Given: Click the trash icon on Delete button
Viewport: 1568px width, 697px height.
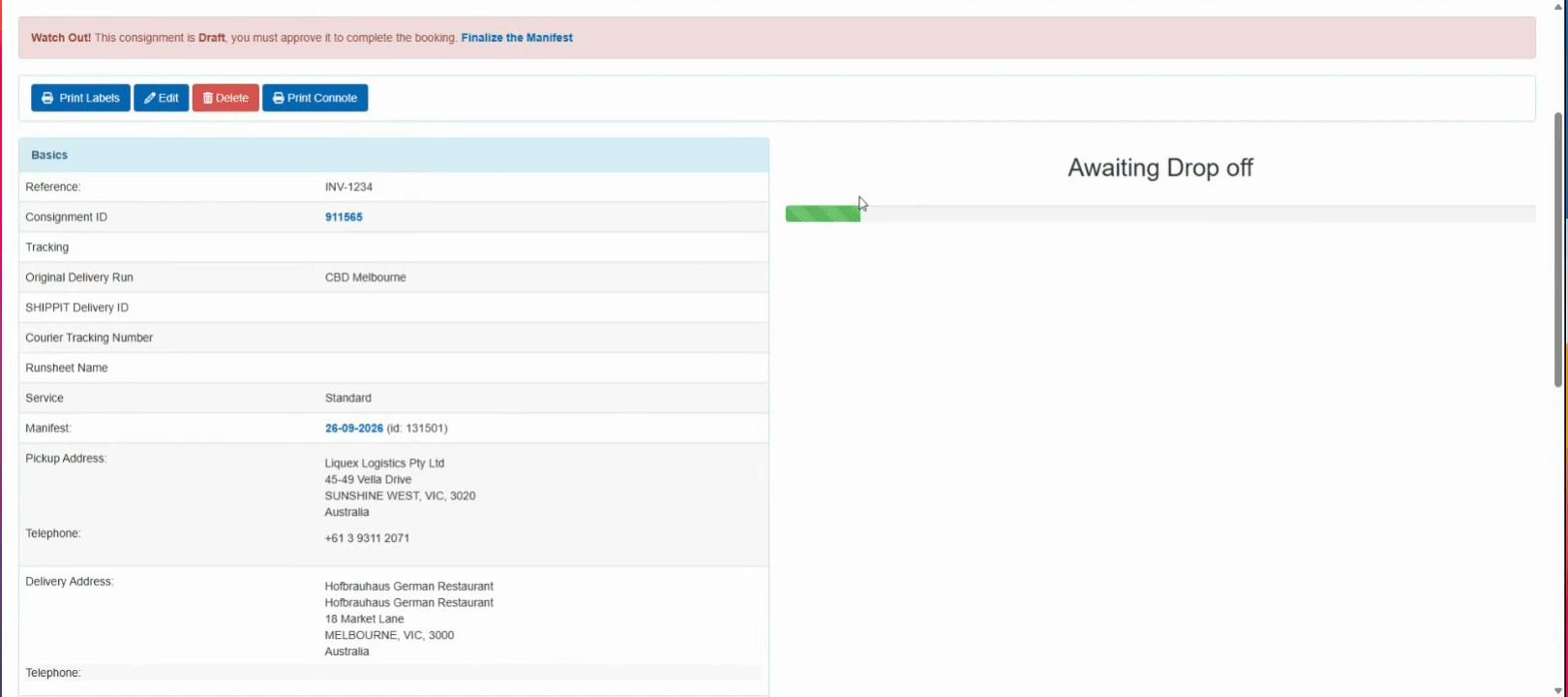Looking at the screenshot, I should click(x=207, y=98).
